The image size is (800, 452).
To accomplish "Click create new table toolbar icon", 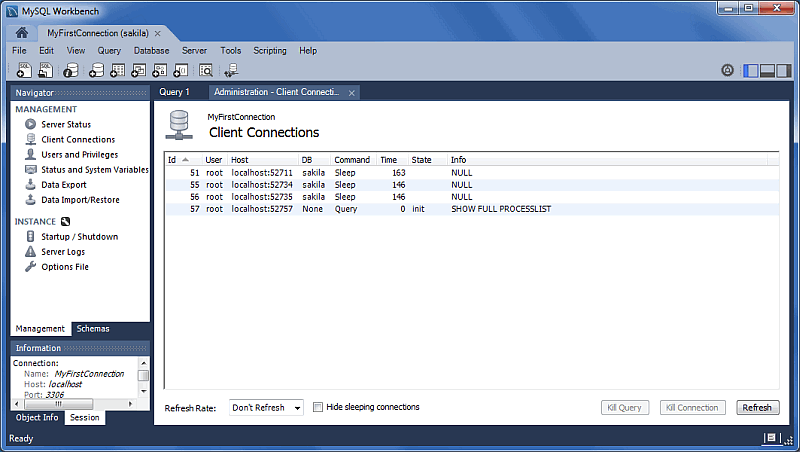I will click(117, 70).
